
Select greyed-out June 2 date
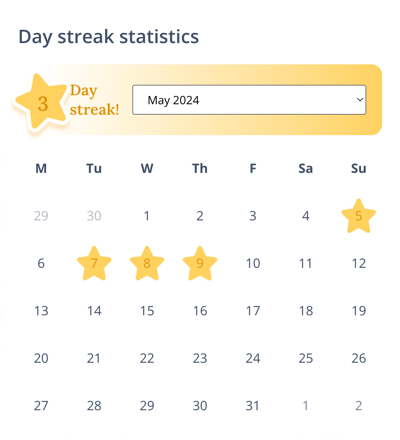359,406
